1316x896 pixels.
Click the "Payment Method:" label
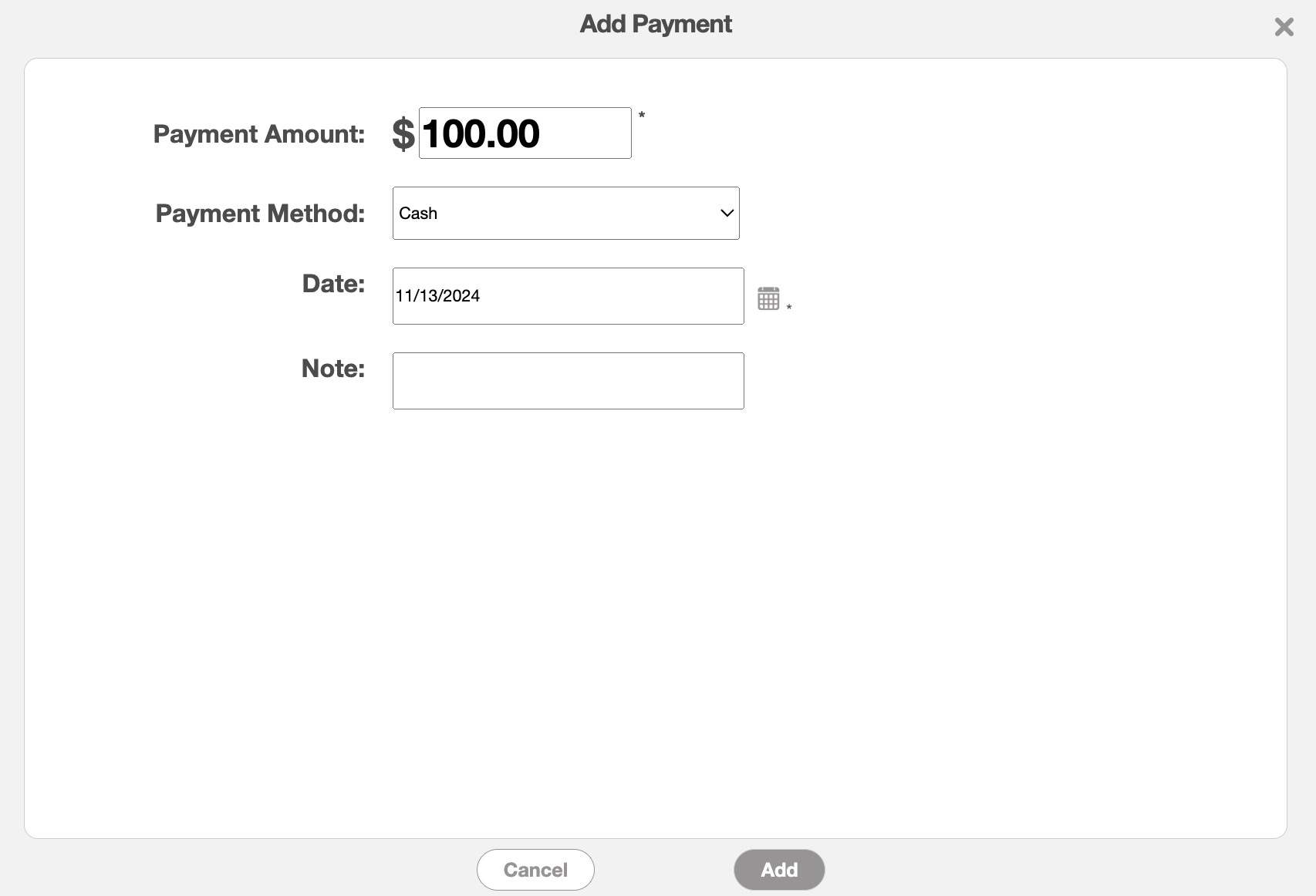(260, 214)
